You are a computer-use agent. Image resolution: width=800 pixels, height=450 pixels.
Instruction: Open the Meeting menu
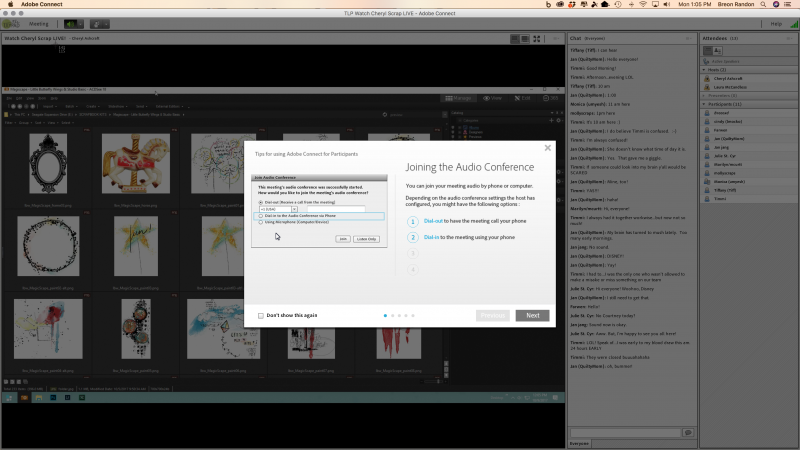coord(39,24)
